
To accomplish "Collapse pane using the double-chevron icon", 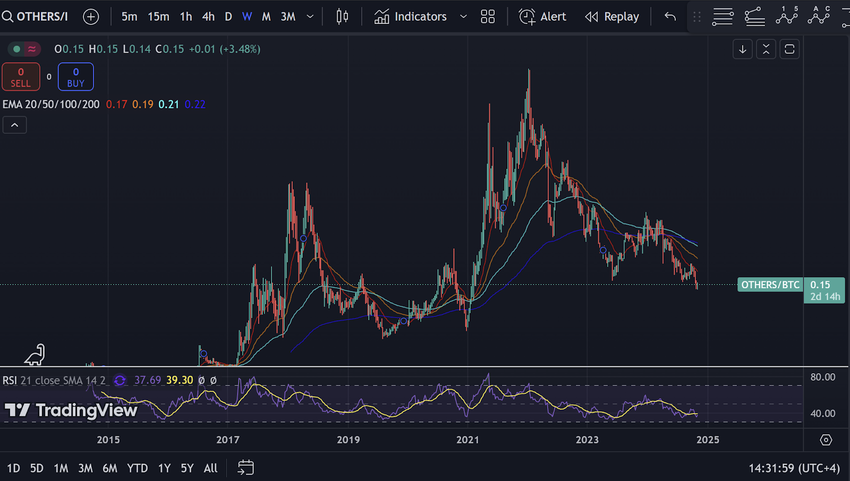I will pos(766,49).
